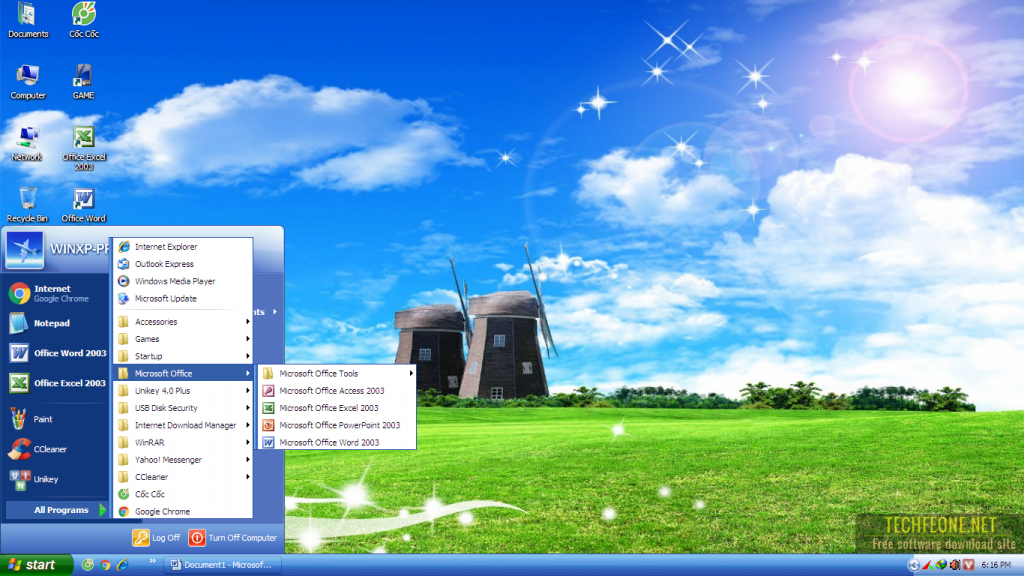Expand the Startup program folder
The height and width of the screenshot is (576, 1024).
click(x=183, y=357)
